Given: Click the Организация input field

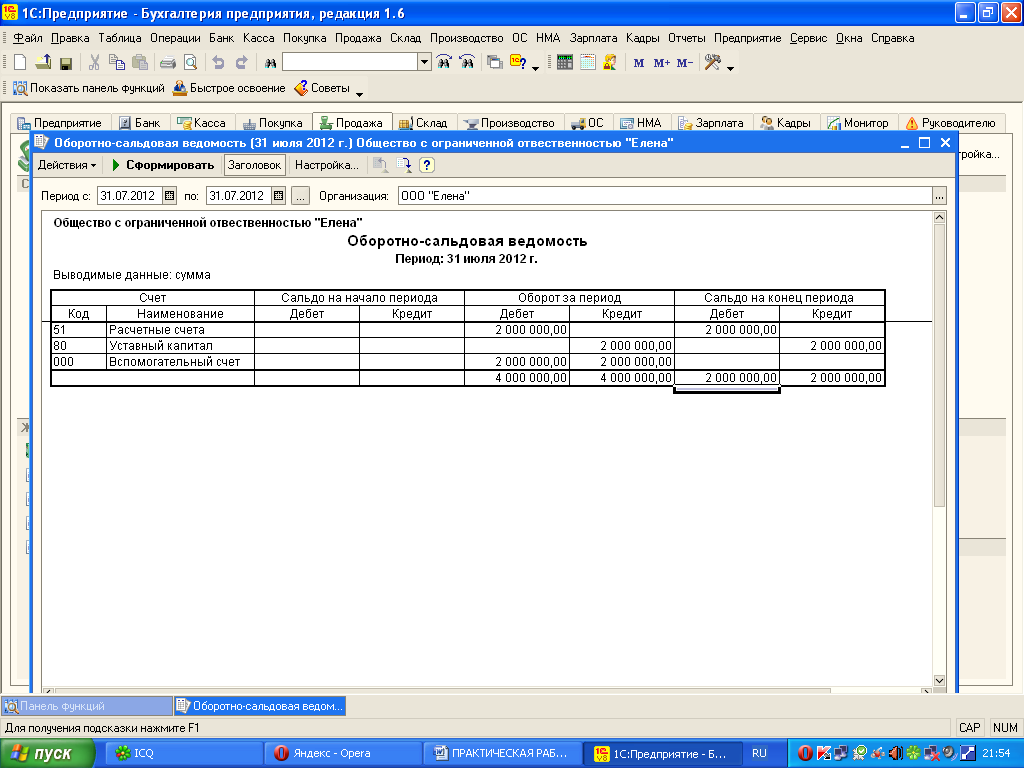Looking at the screenshot, I should click(665, 195).
